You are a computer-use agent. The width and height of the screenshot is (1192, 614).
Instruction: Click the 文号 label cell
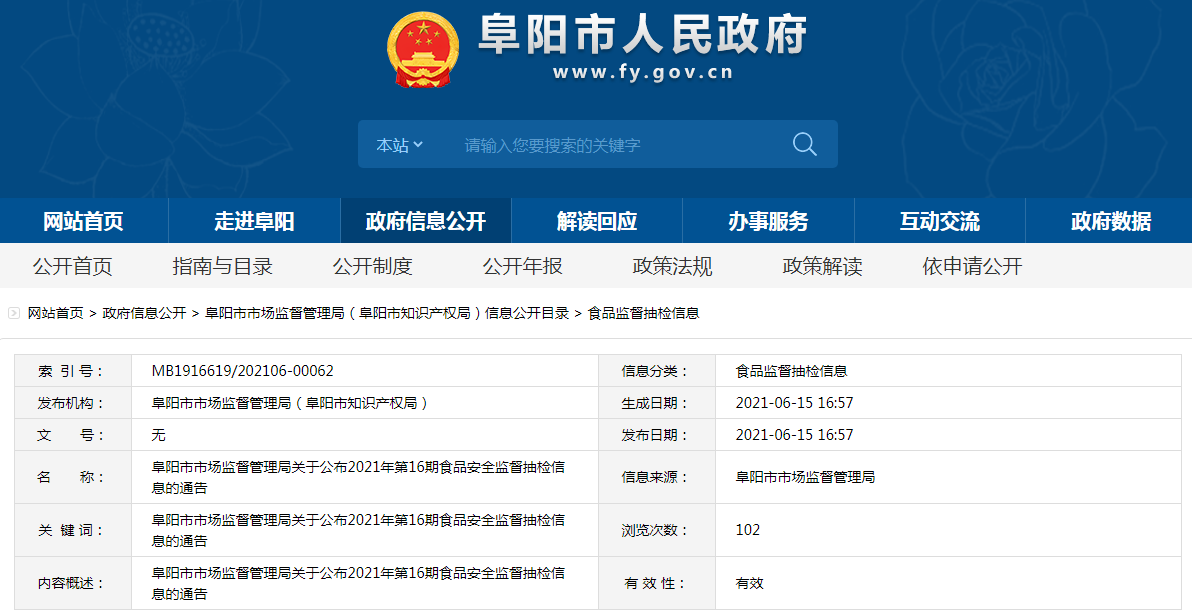(73, 435)
